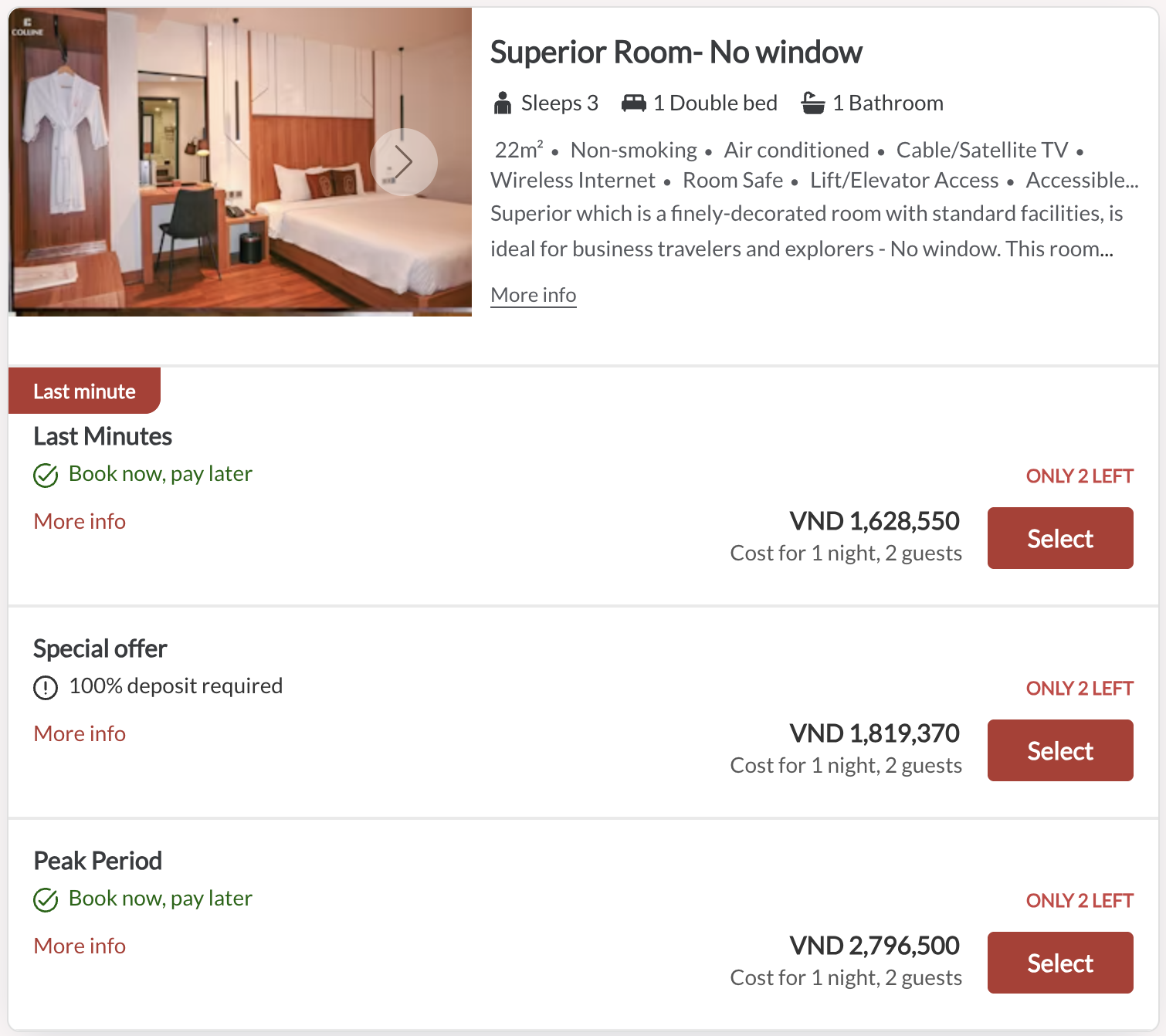Click the next photo arrow on room image
The image size is (1166, 1036).
click(x=403, y=161)
